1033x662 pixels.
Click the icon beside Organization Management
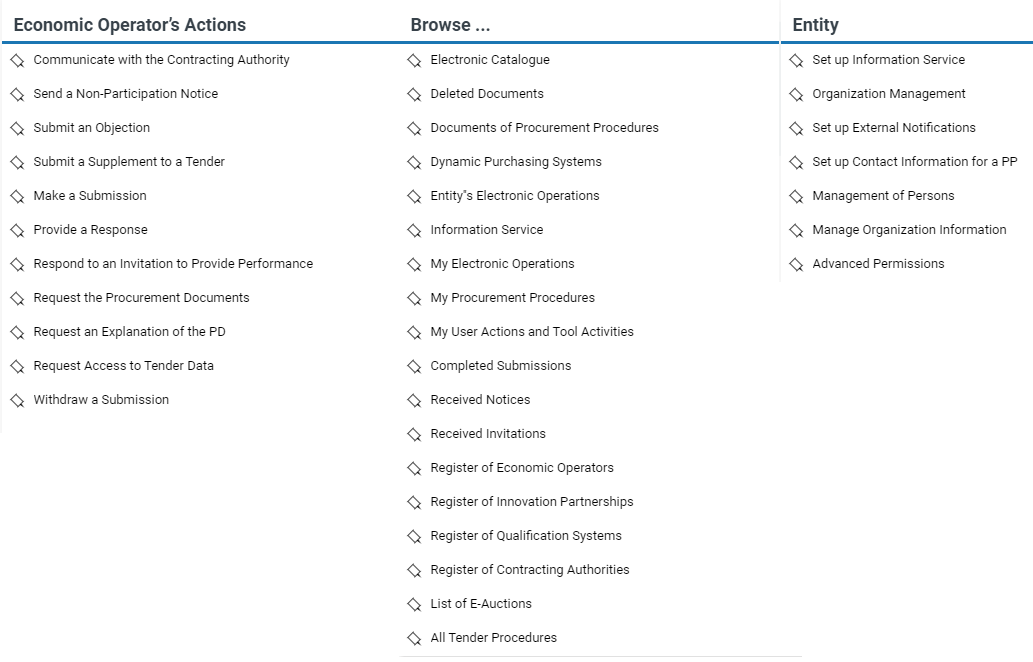pyautogui.click(x=796, y=95)
